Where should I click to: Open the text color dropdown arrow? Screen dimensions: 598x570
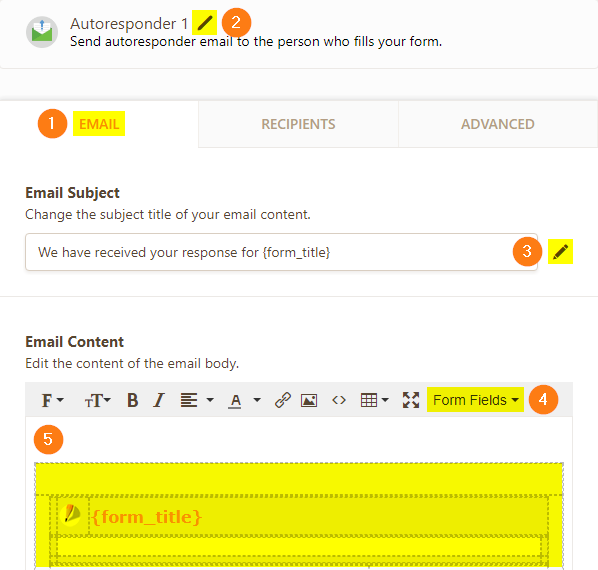click(257, 400)
